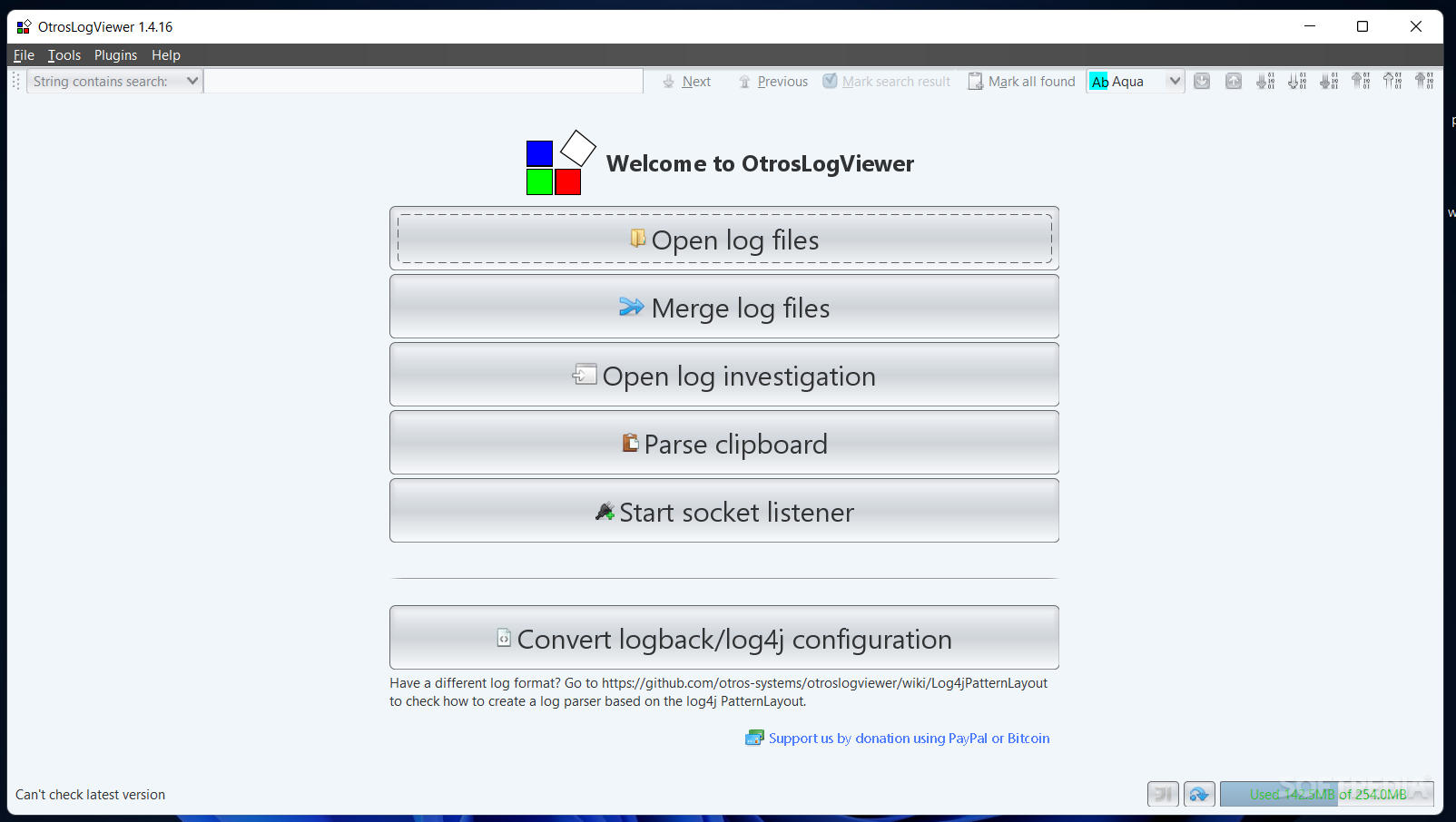The width and height of the screenshot is (1456, 822).
Task: Click the blue curved-arrow status bar icon
Action: coord(1199,795)
